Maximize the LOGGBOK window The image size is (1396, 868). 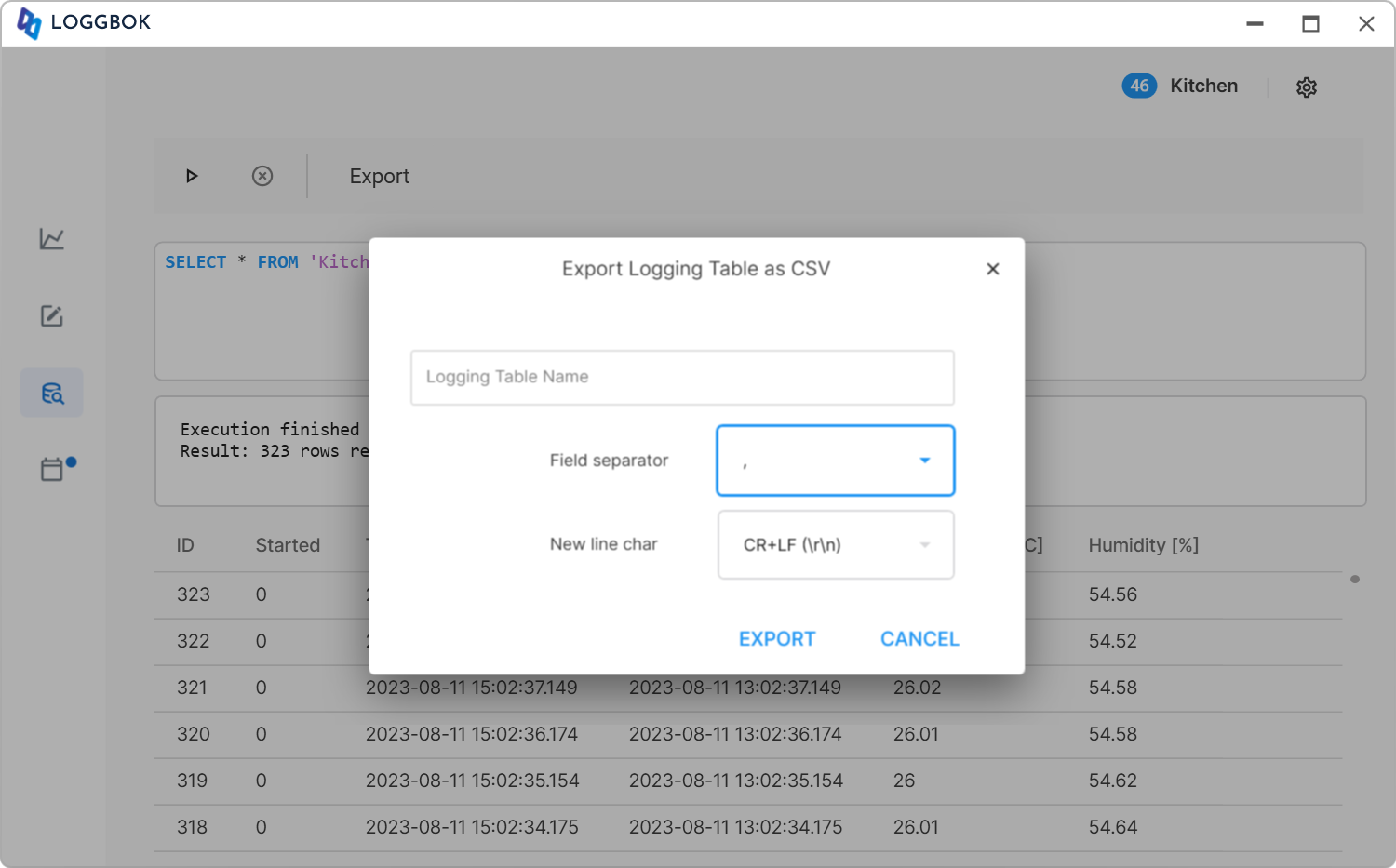tap(1310, 24)
